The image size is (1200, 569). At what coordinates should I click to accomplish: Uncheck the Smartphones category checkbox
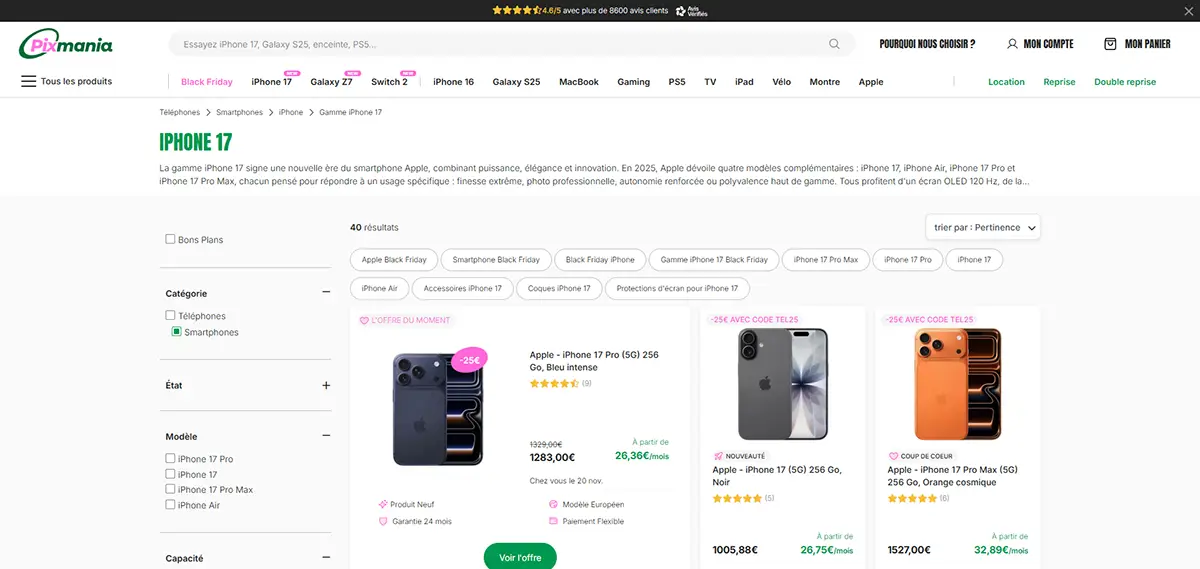(177, 332)
